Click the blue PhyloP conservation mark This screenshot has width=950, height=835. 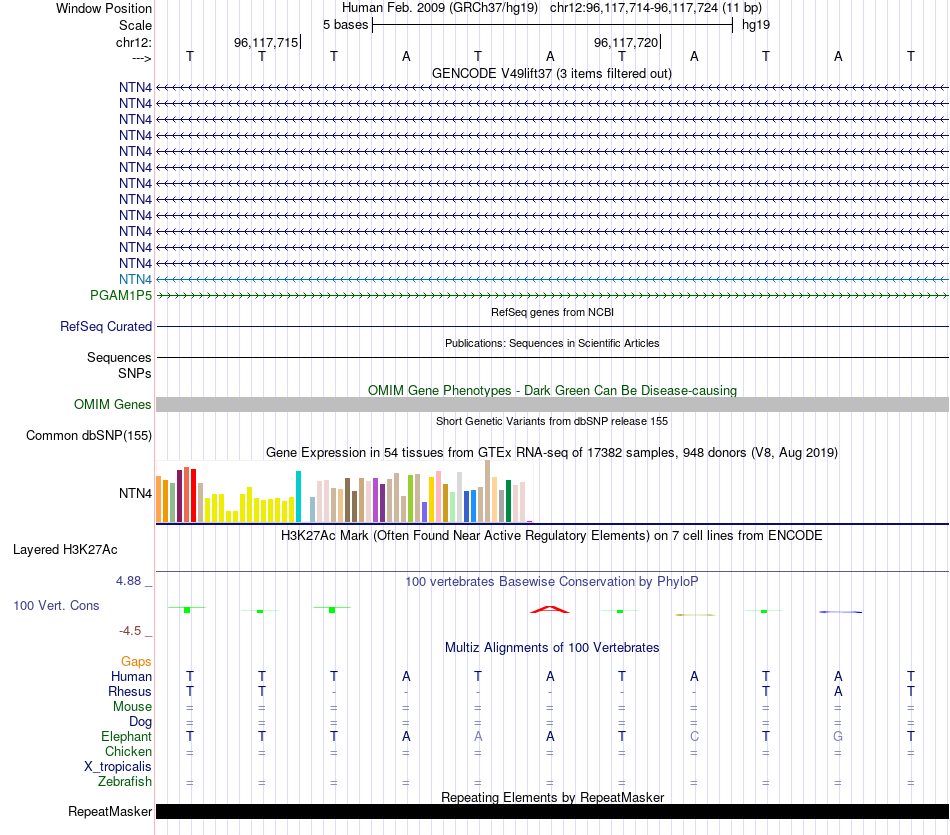[x=840, y=612]
